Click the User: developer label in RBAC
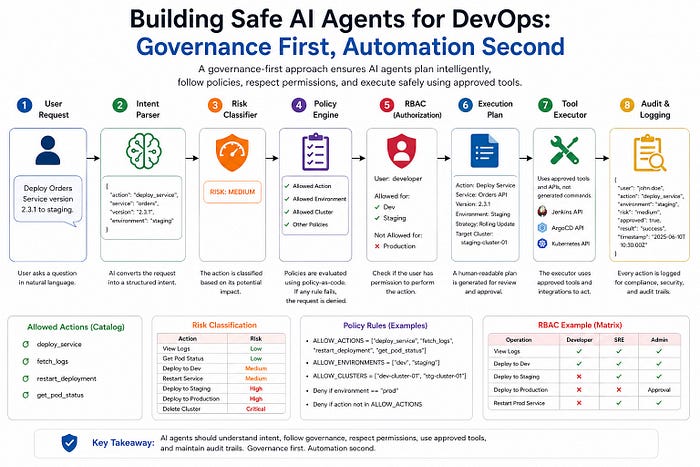Viewport: 700px width, 467px height. (398, 179)
